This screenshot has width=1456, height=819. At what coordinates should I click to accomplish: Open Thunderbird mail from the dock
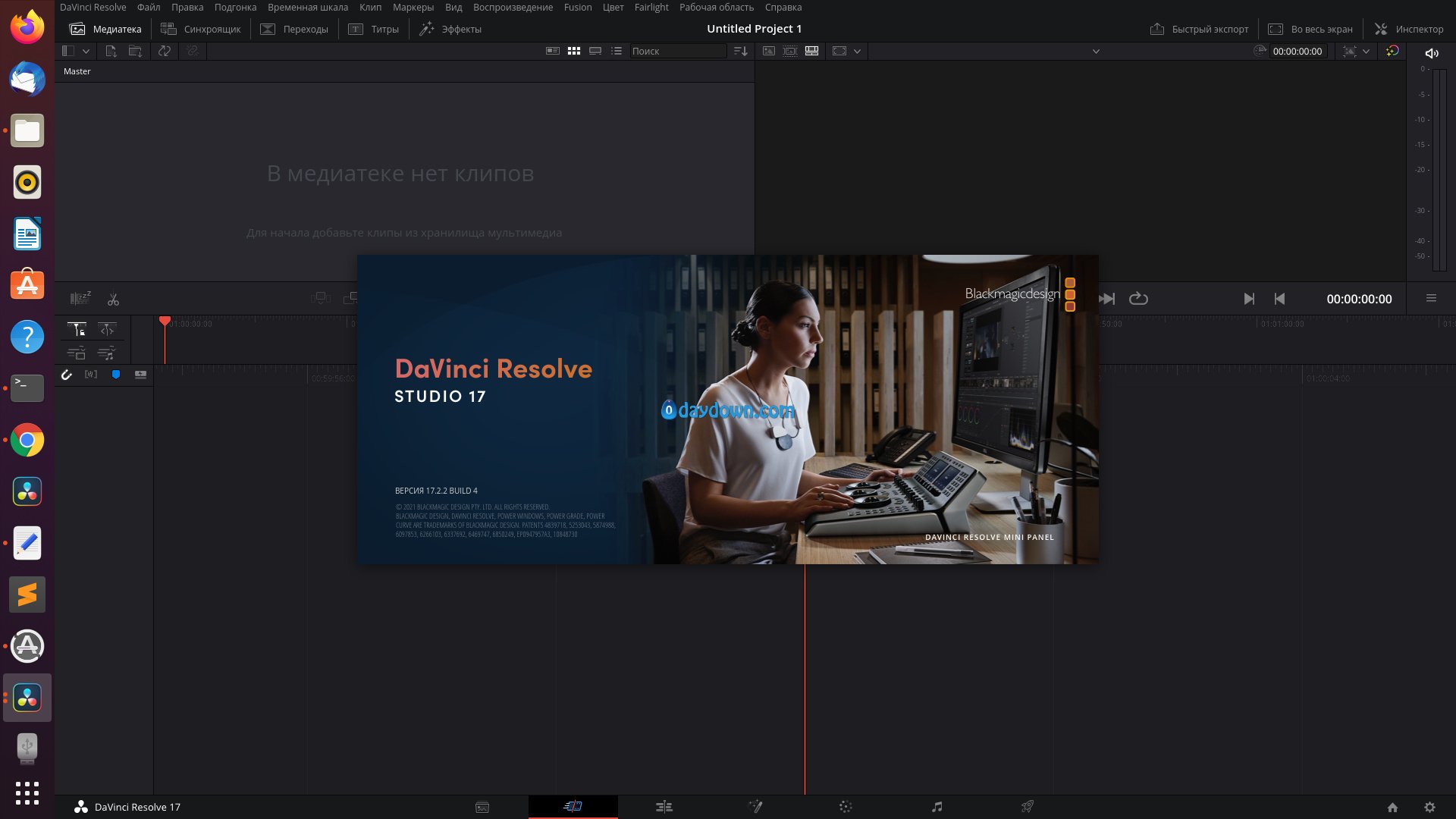[x=27, y=79]
